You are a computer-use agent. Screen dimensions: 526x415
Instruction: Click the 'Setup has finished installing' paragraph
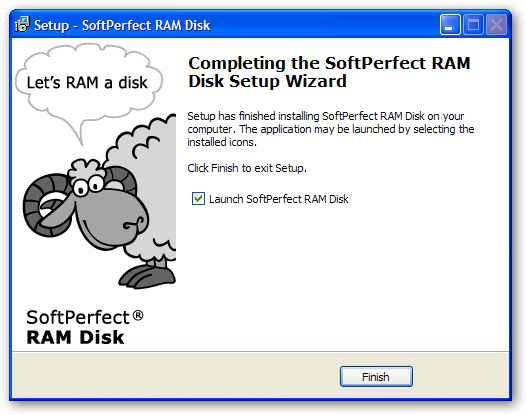(331, 129)
